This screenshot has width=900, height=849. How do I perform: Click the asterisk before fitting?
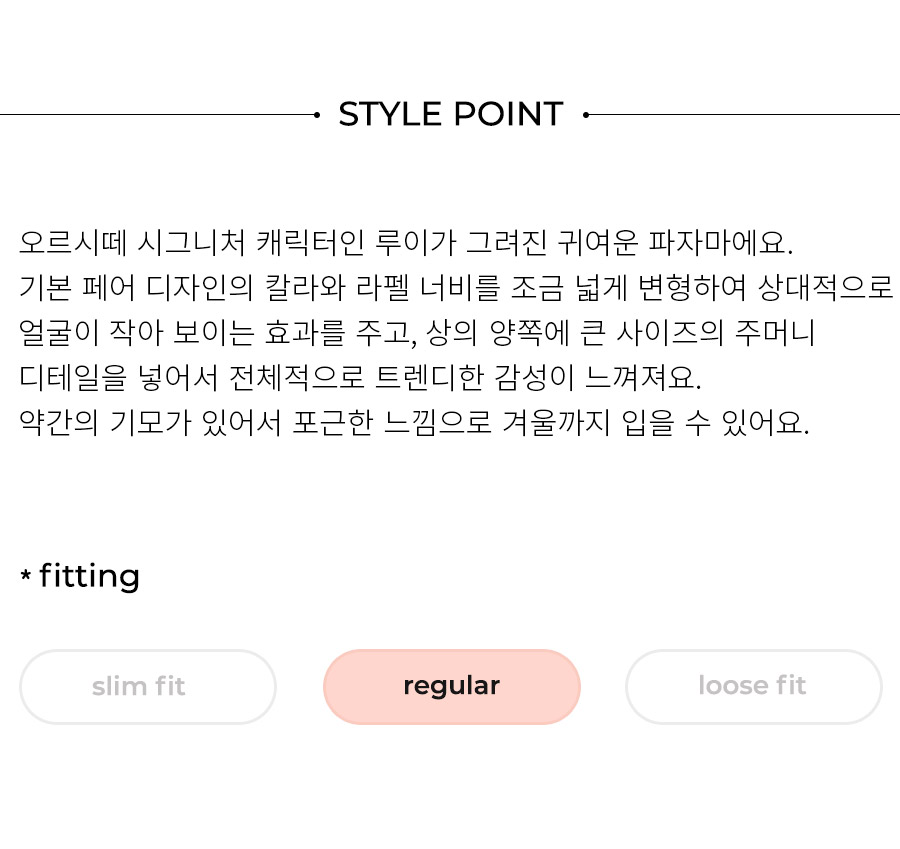25,575
